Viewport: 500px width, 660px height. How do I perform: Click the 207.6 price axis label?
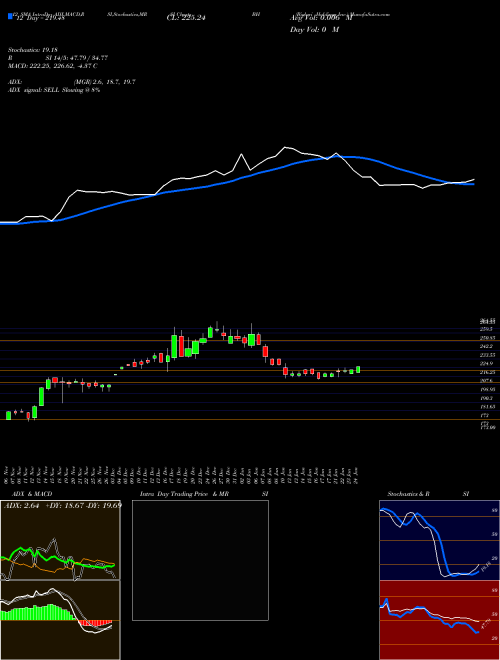click(489, 381)
